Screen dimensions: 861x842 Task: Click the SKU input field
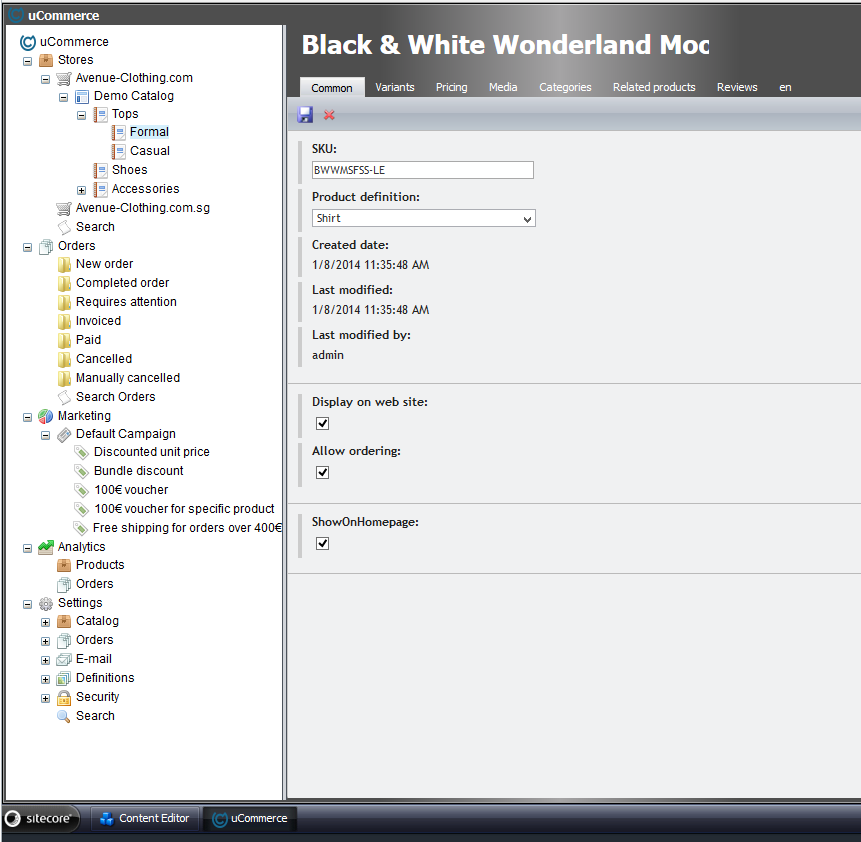tap(422, 170)
